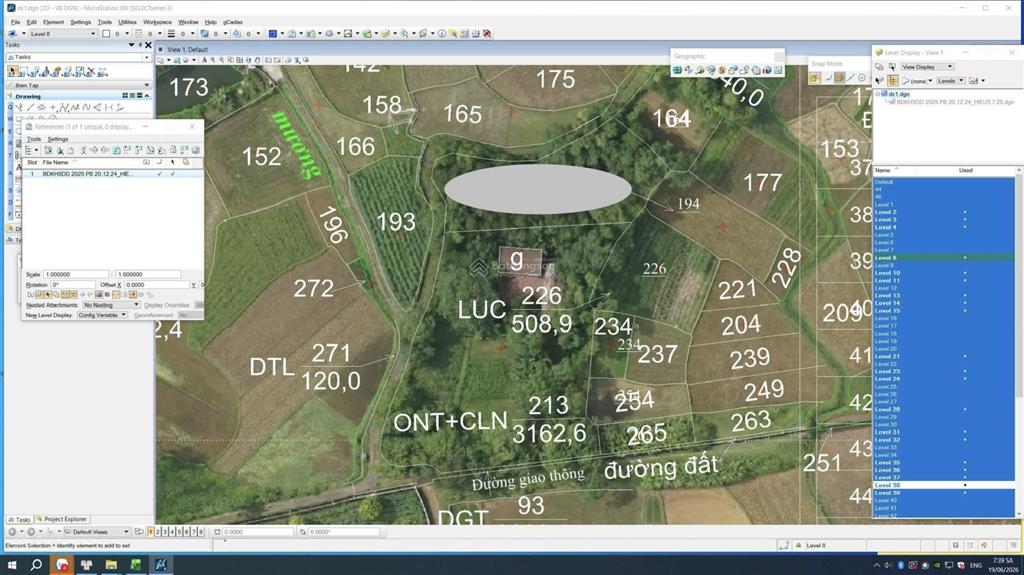Select the BDKHSDD 2025 reference file row
The image size is (1024, 575).
113,174
